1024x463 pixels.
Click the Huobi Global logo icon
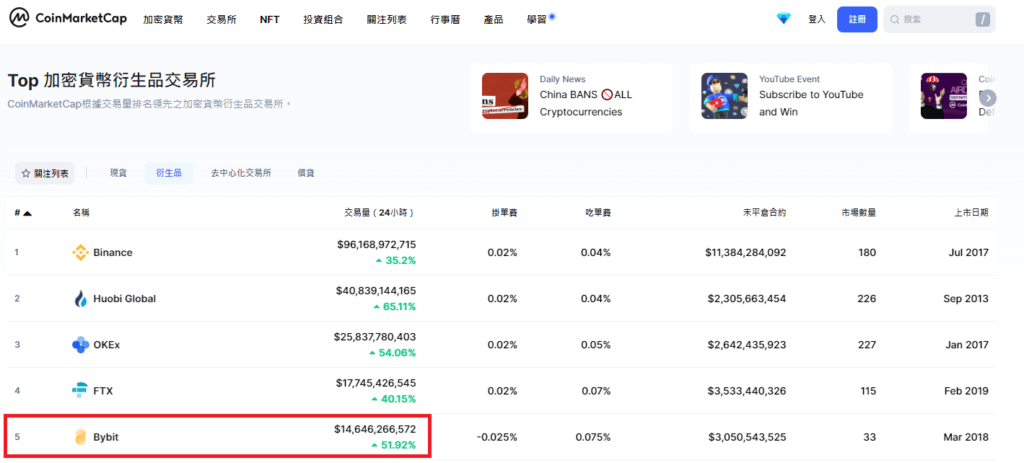(80, 298)
